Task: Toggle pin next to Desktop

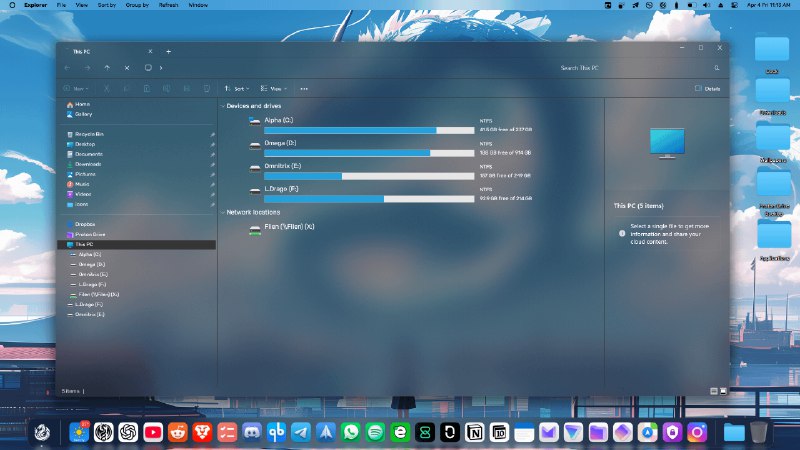Action: (212, 144)
